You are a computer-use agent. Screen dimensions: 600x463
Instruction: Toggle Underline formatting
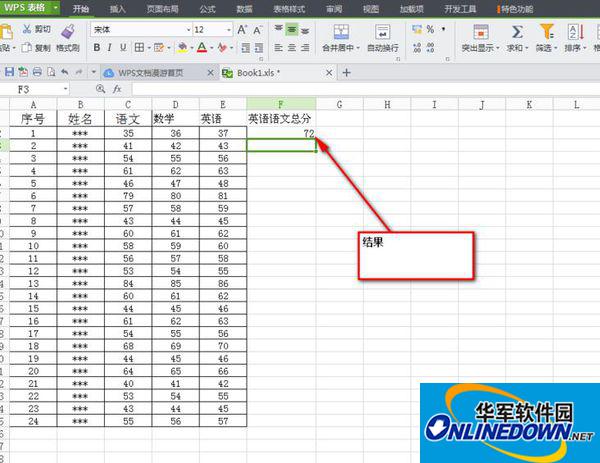click(x=123, y=47)
